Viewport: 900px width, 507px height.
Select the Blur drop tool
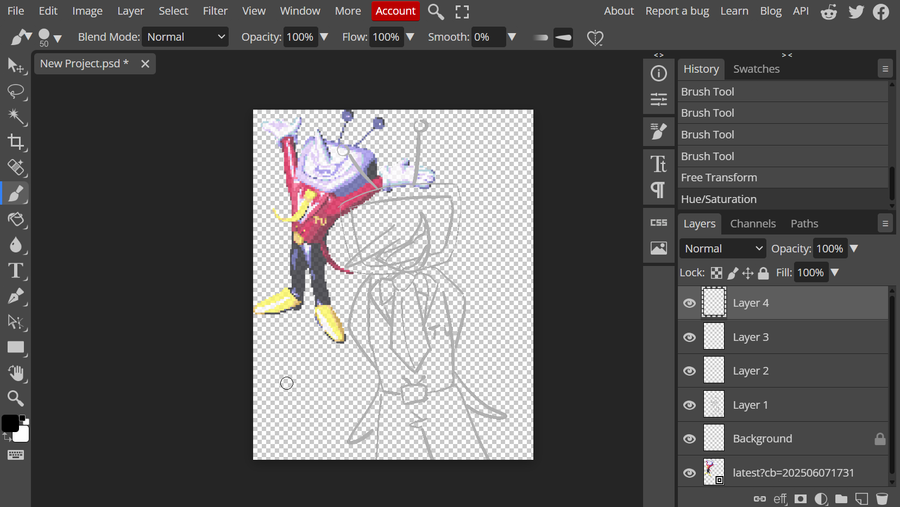(x=15, y=245)
